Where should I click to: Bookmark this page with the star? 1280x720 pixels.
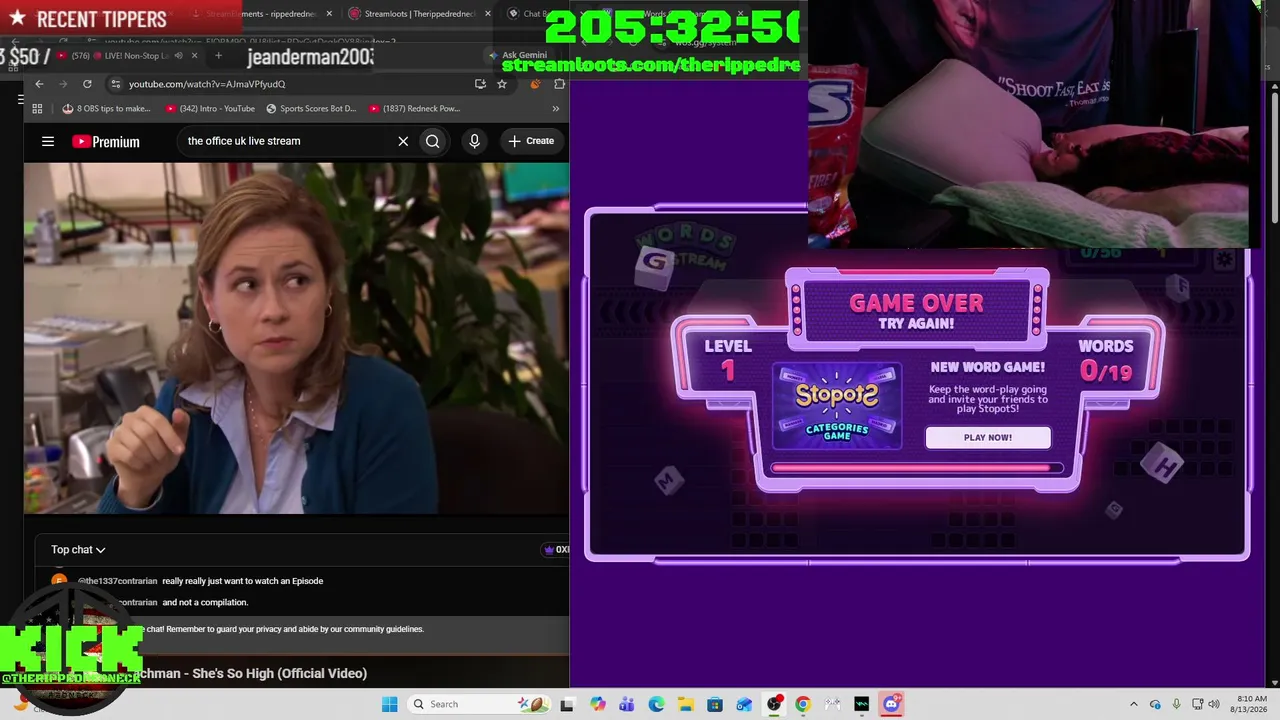point(502,84)
